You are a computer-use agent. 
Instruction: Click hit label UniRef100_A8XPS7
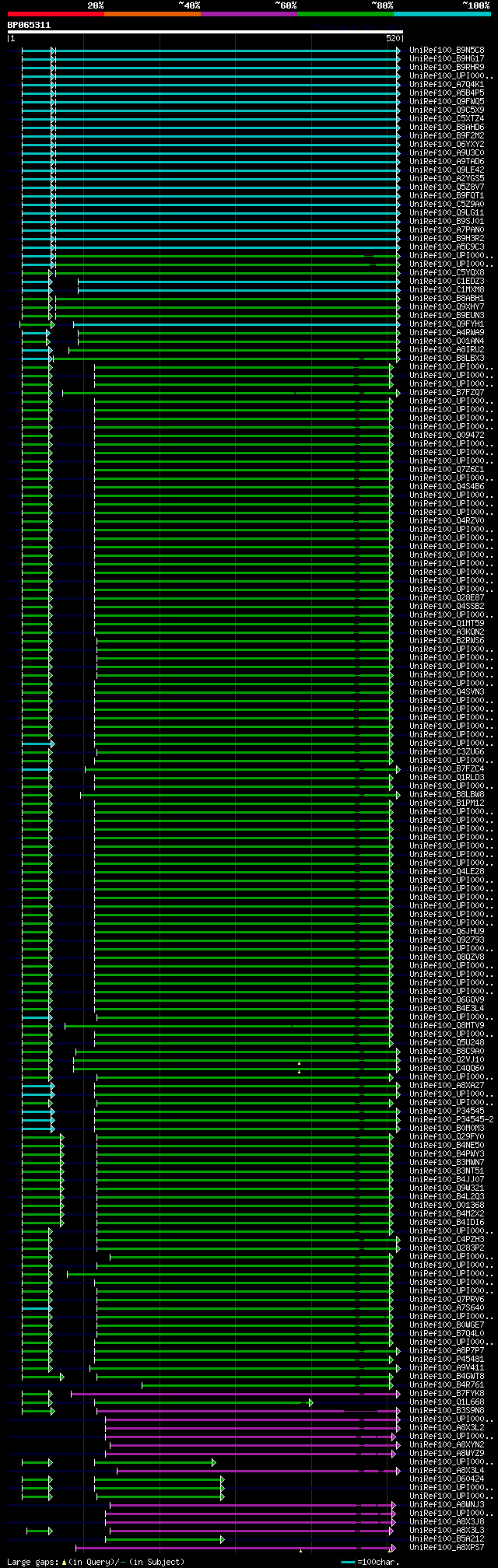(447, 1548)
